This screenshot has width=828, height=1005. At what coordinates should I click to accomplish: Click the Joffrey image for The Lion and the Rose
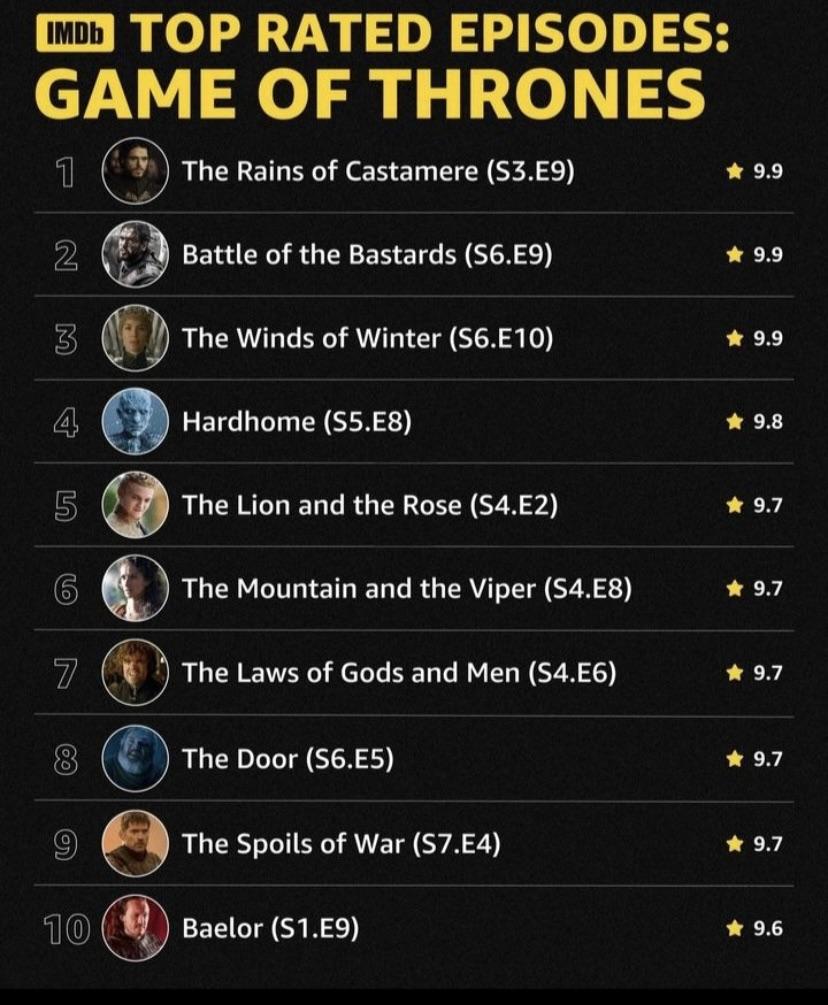[136, 505]
